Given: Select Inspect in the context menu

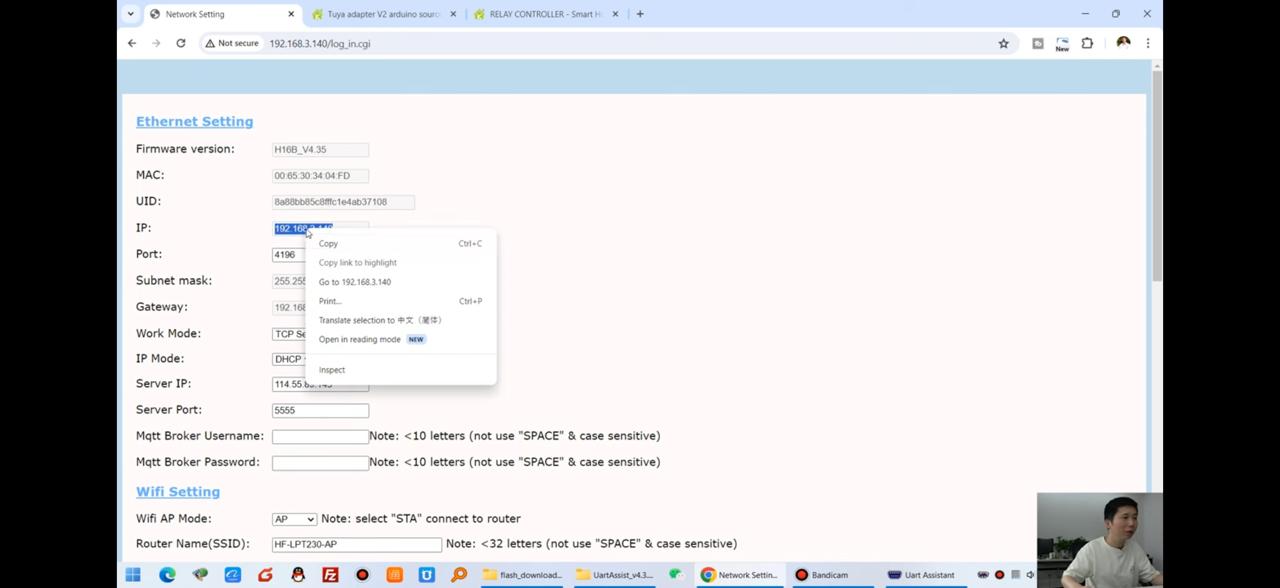Looking at the screenshot, I should click(332, 370).
